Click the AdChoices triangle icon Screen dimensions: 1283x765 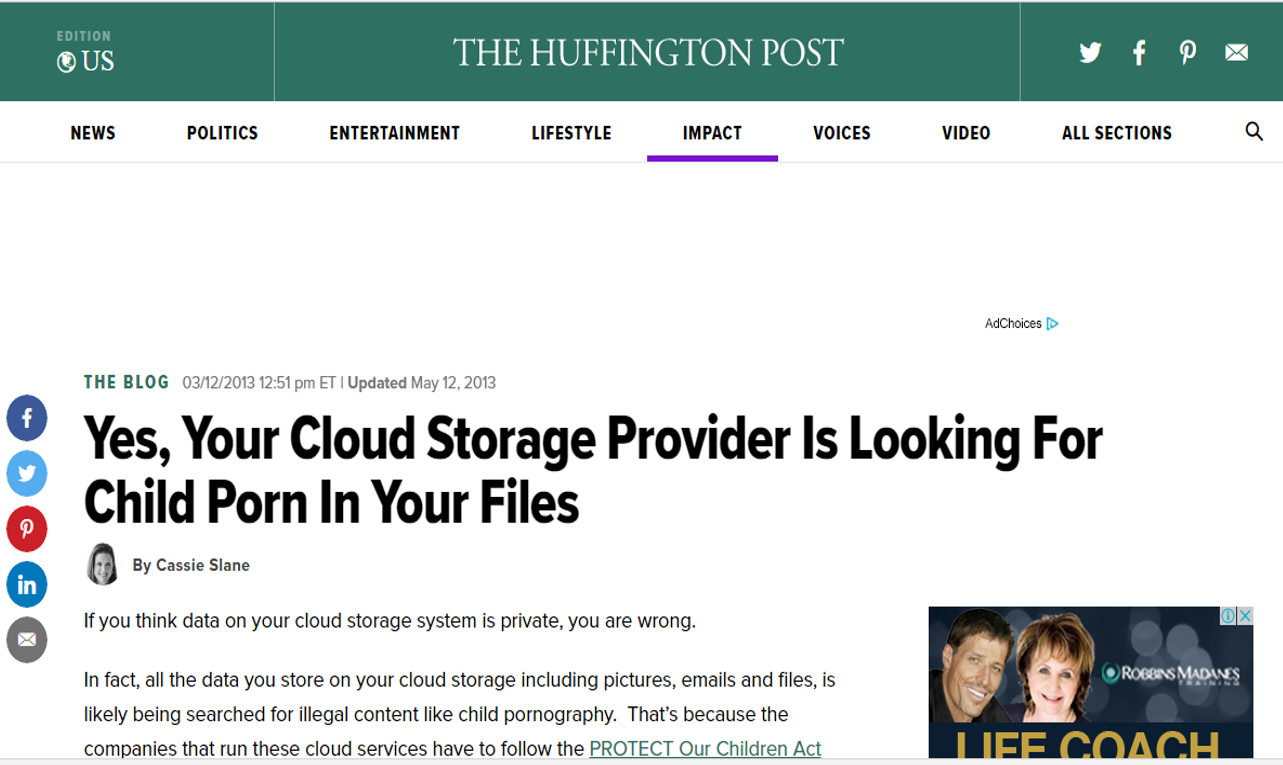tap(1052, 324)
